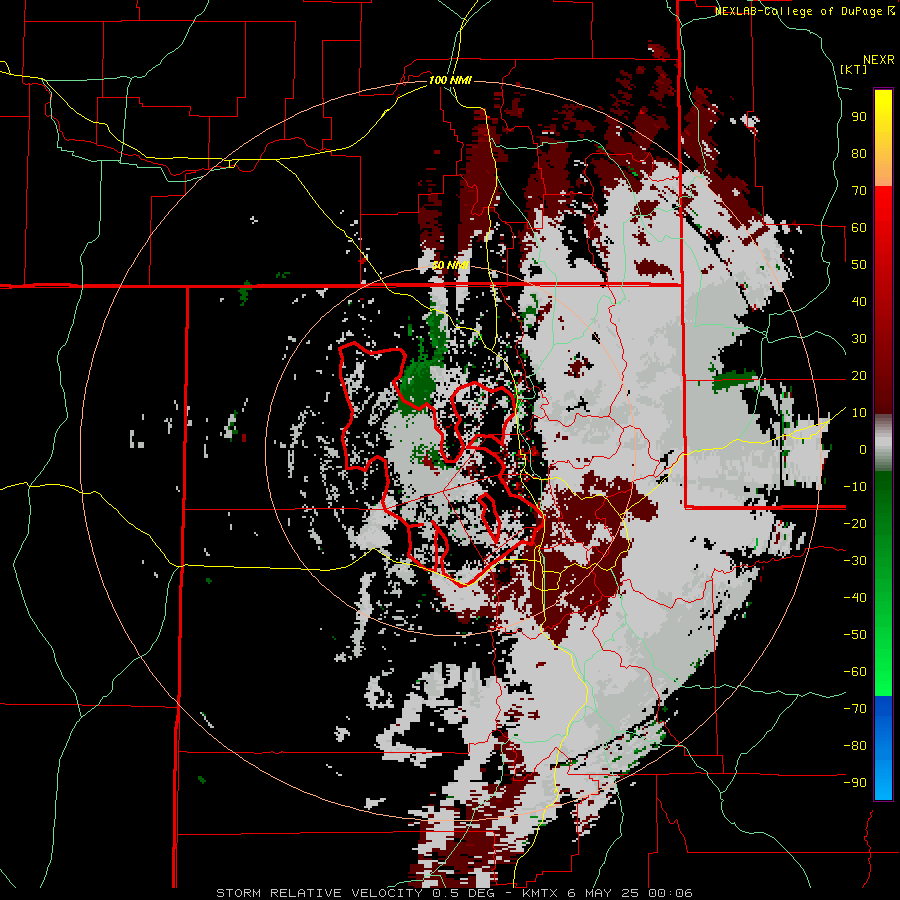Click the 40 knots scale label

tap(859, 301)
